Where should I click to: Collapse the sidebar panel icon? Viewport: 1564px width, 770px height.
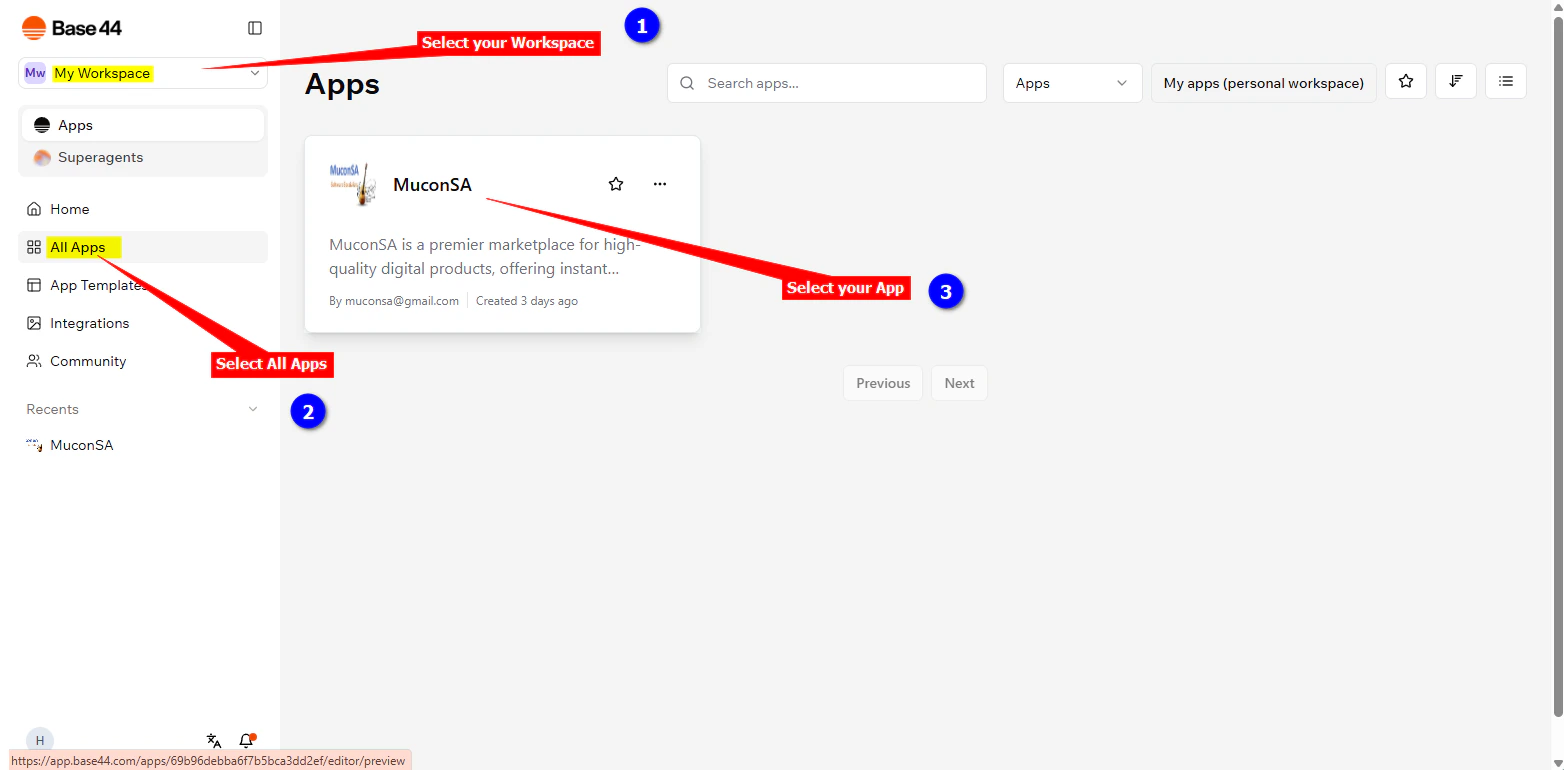(x=255, y=28)
